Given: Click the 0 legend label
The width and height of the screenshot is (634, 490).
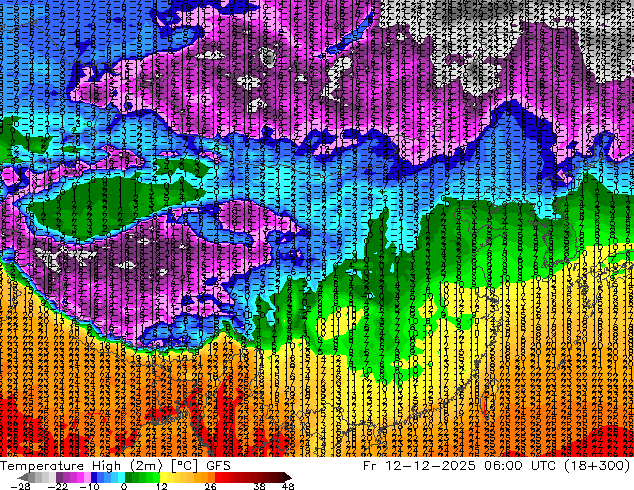Looking at the screenshot, I should [124, 486].
